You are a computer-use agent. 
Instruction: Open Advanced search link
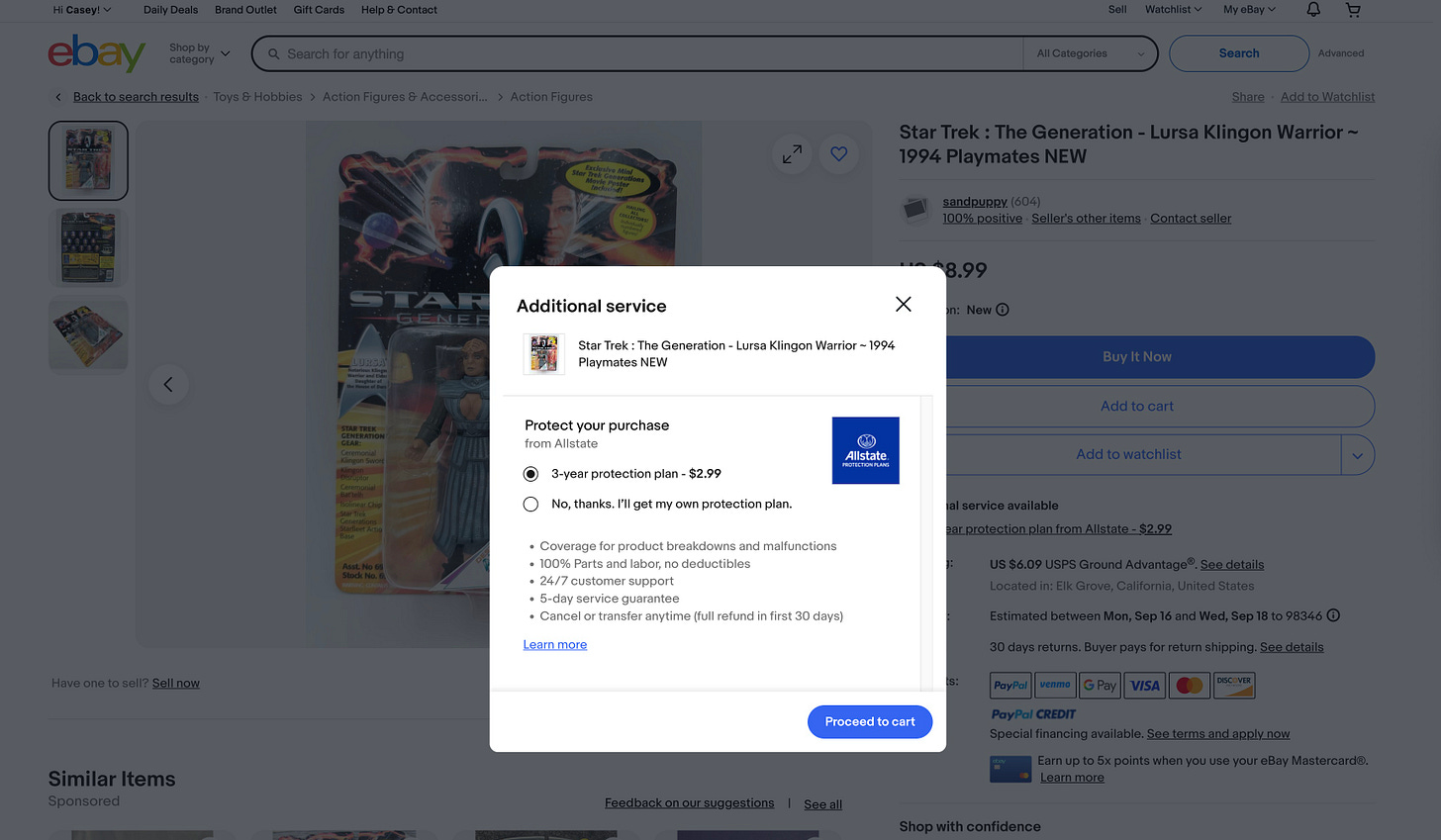tap(1340, 53)
